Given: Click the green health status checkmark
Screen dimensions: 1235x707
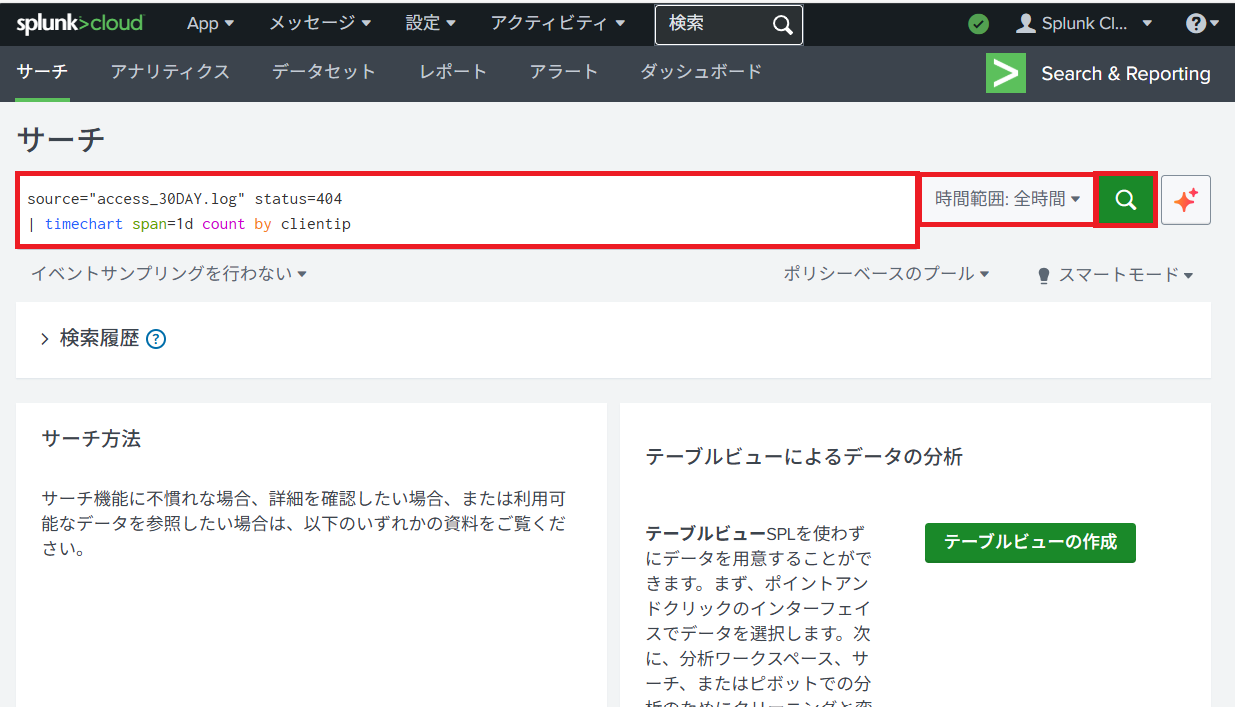Looking at the screenshot, I should pyautogui.click(x=979, y=24).
